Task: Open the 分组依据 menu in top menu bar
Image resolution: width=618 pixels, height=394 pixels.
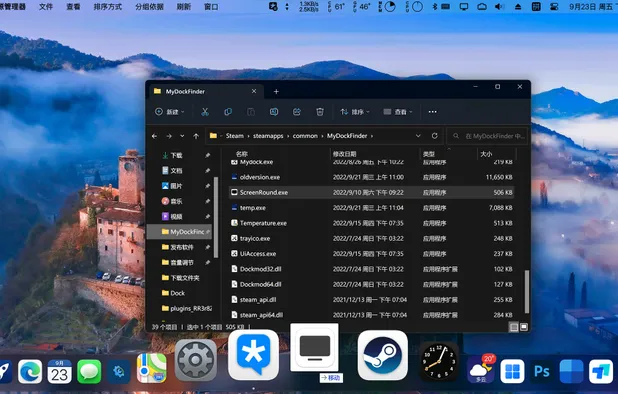Action: tap(149, 7)
